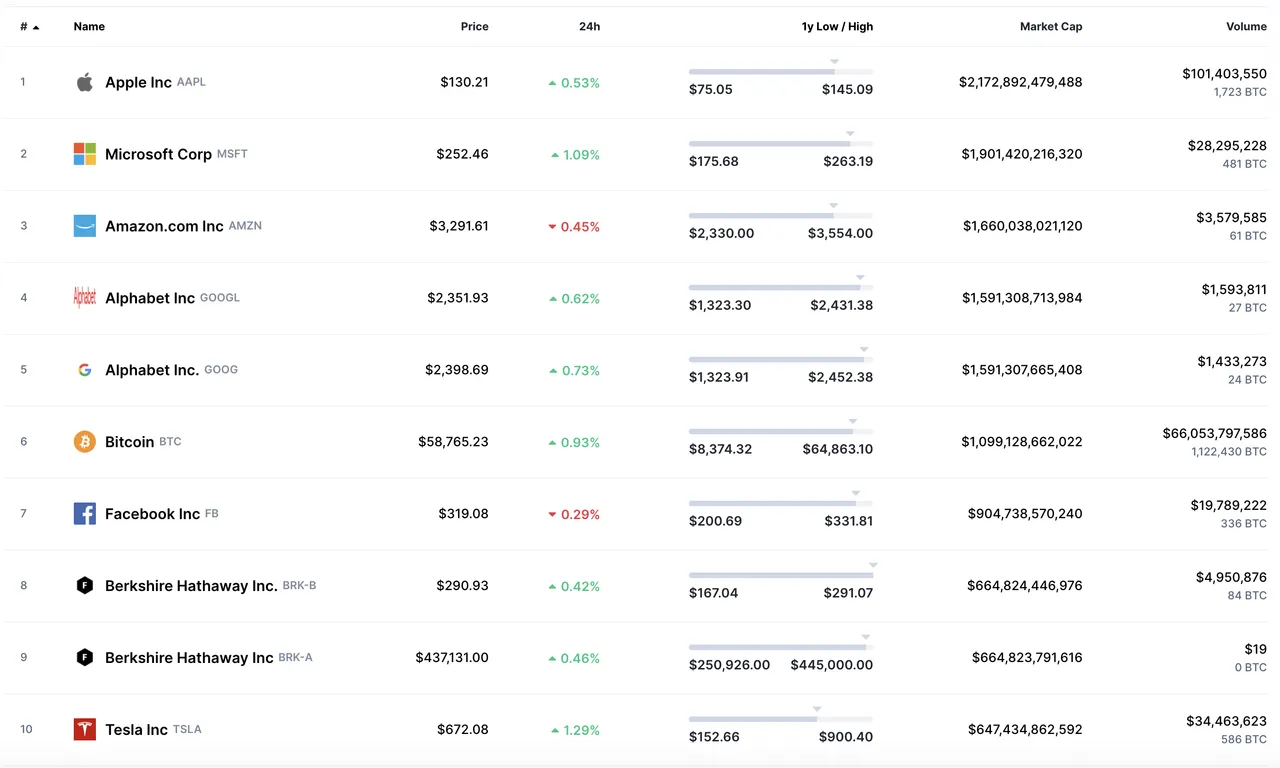
Task: Click Apple's 0.53% 24h change
Action: (574, 83)
